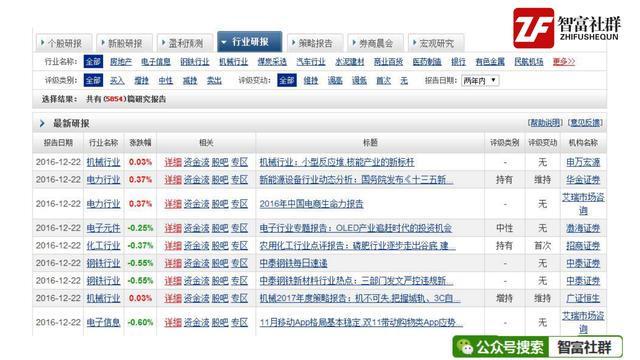The image size is (640, 360).
Task: Filter rating change by 调低
Action: coord(360,80)
